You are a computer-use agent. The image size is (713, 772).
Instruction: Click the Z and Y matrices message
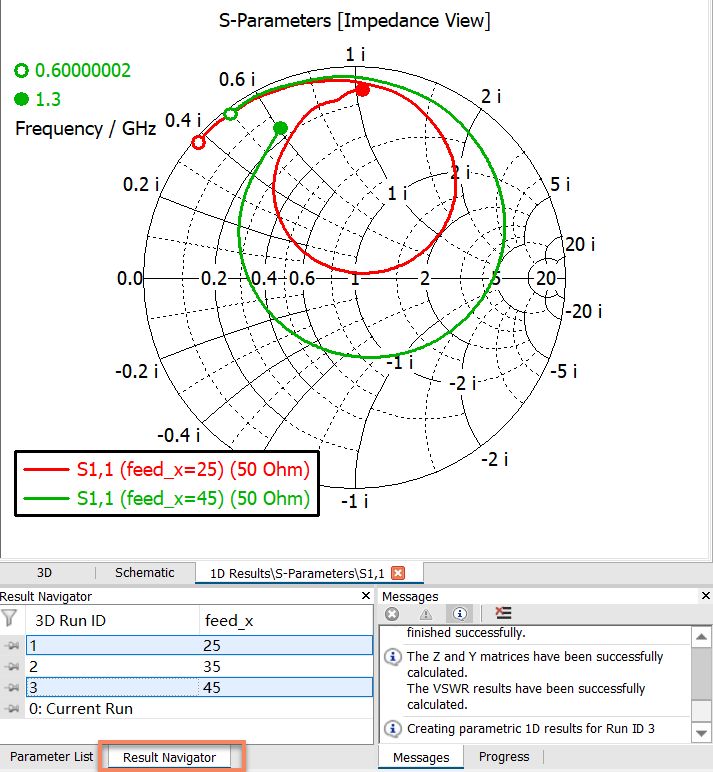[x=535, y=665]
